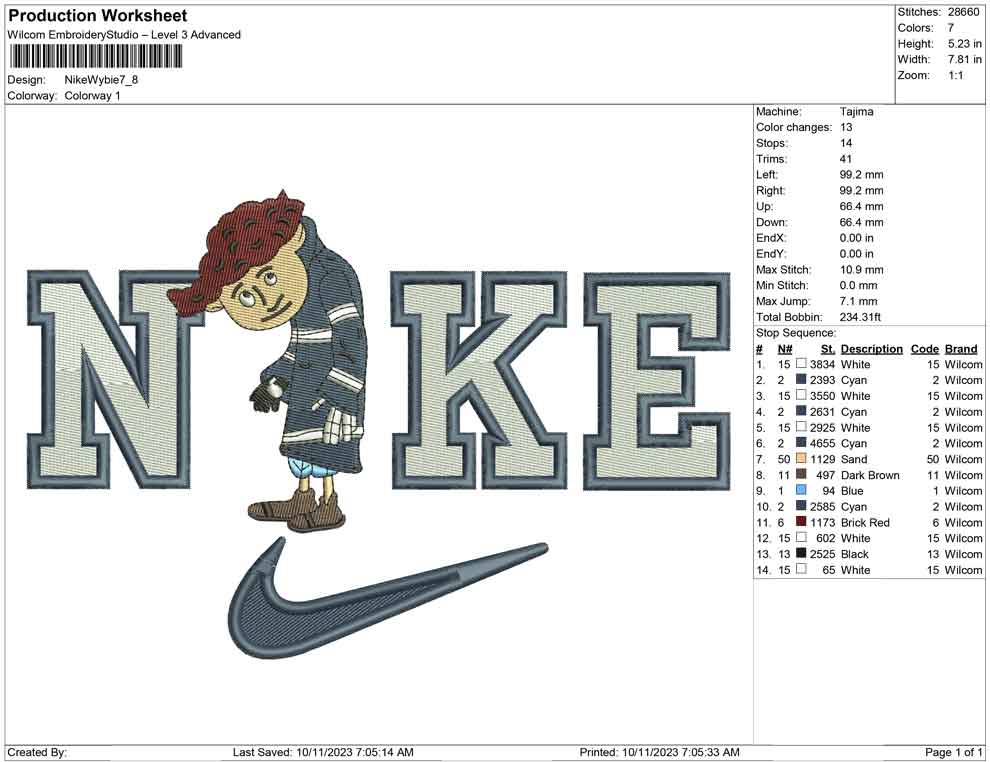Click the Trims value '41'
The width and height of the screenshot is (990, 762).
point(845,159)
